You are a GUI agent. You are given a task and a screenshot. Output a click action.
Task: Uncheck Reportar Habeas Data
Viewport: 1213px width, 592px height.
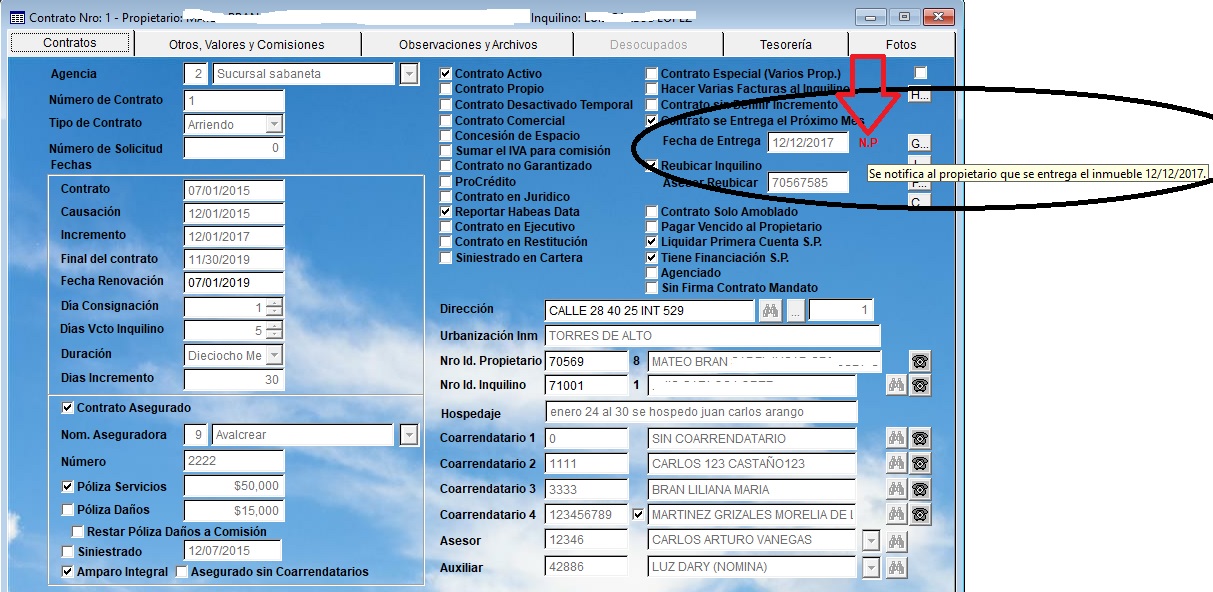click(447, 212)
